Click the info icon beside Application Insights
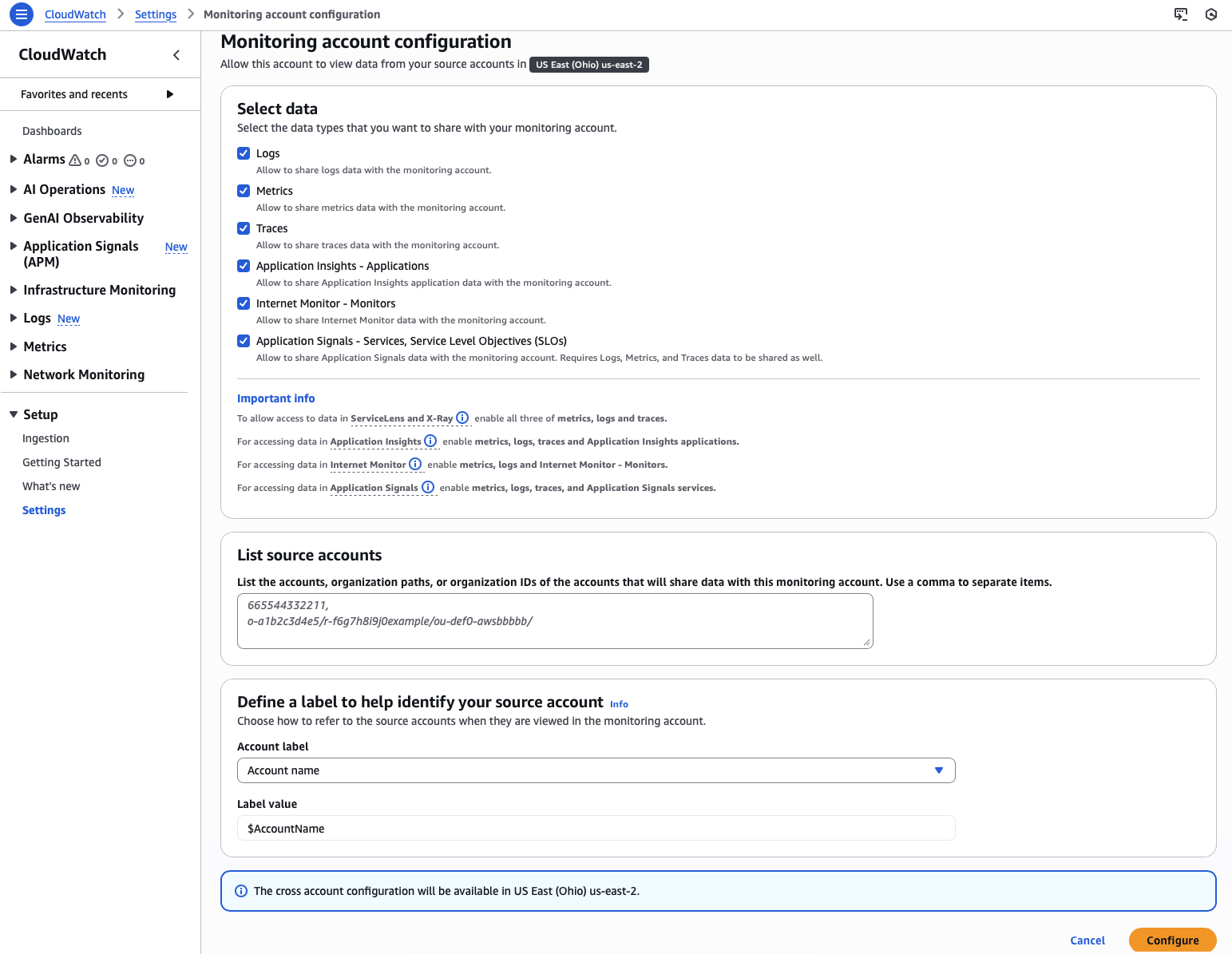 430,441
